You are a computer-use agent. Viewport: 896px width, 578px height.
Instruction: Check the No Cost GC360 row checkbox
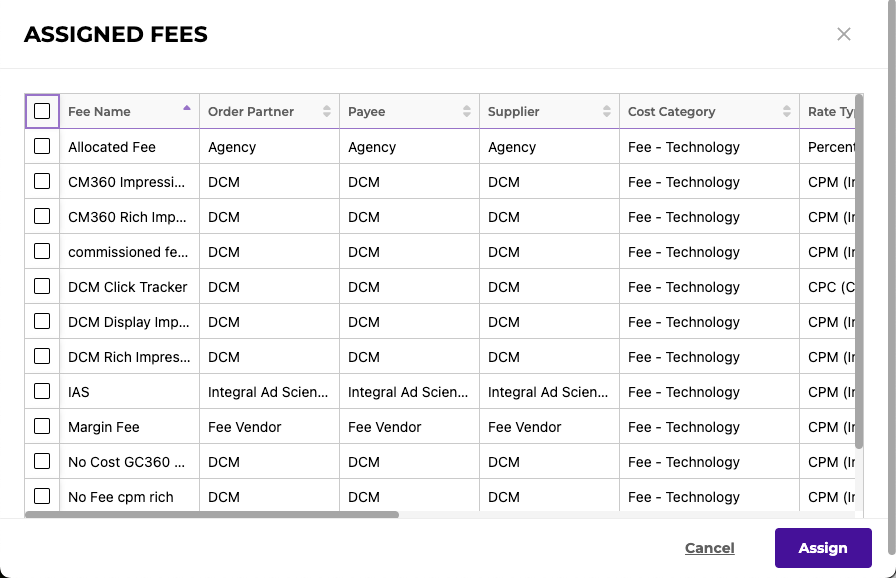(42, 461)
